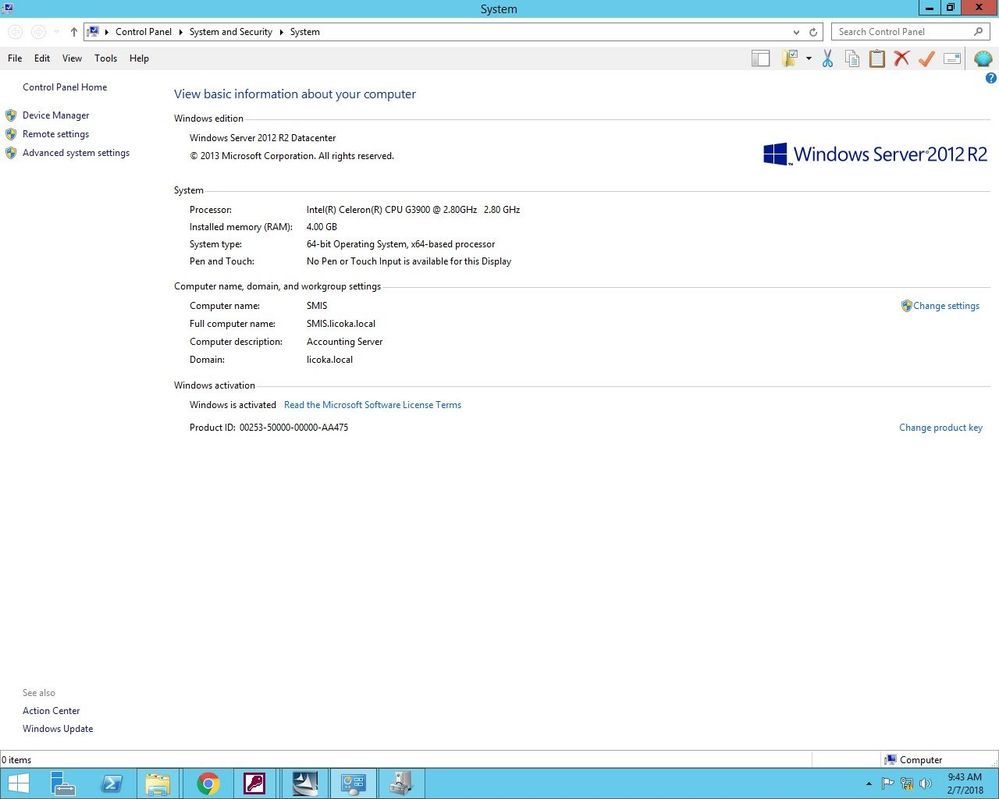Click the Device Manager shield icon
This screenshot has width=999, height=799.
[11, 115]
